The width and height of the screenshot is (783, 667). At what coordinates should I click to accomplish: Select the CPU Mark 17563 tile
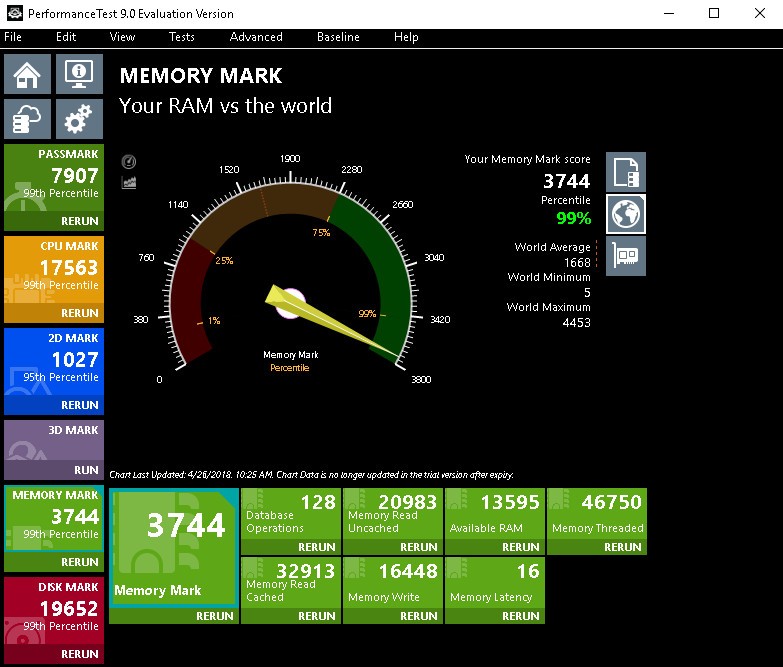click(54, 270)
